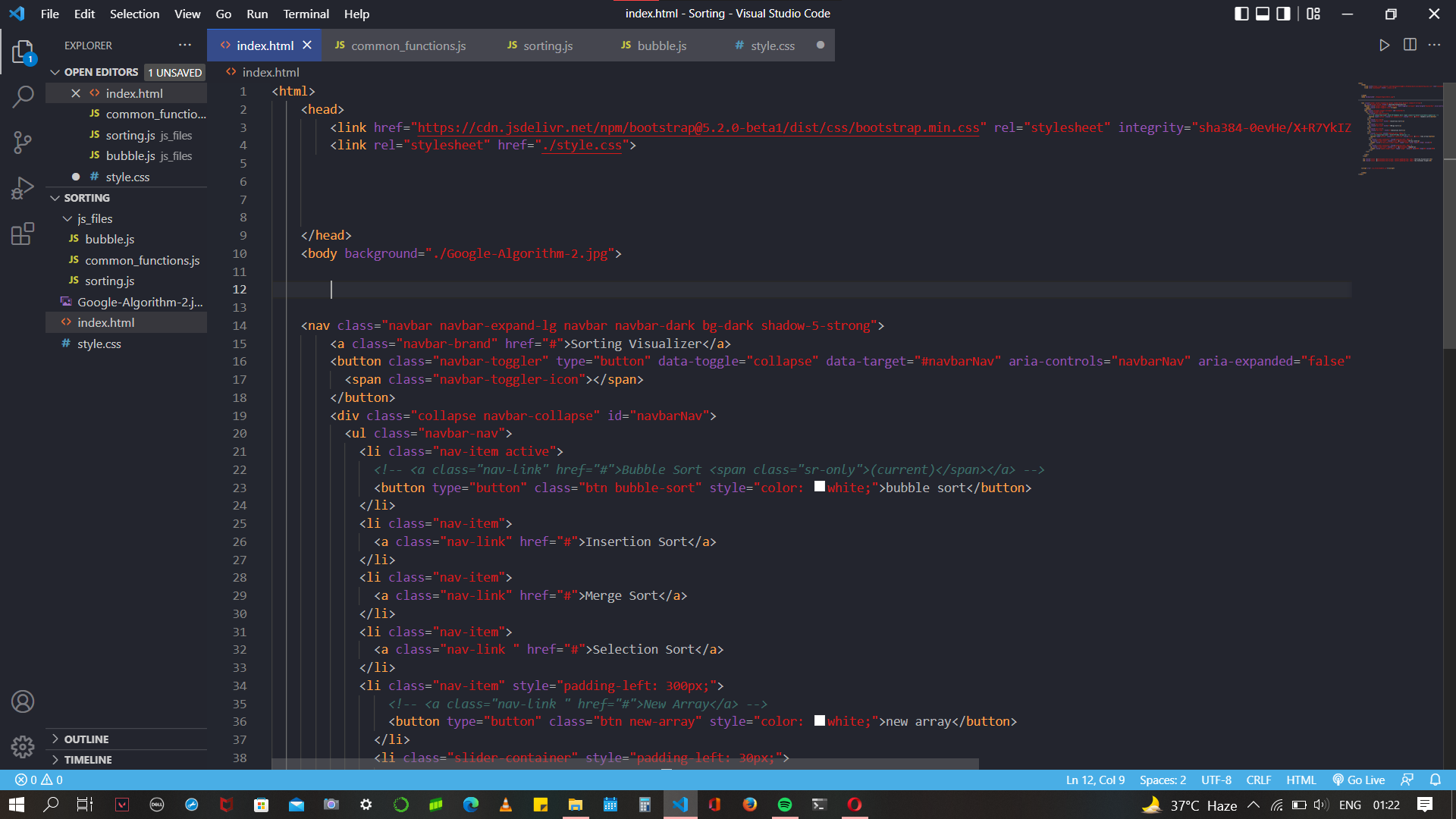Open Source Control panel
Image resolution: width=1456 pixels, height=819 pixels.
24,143
